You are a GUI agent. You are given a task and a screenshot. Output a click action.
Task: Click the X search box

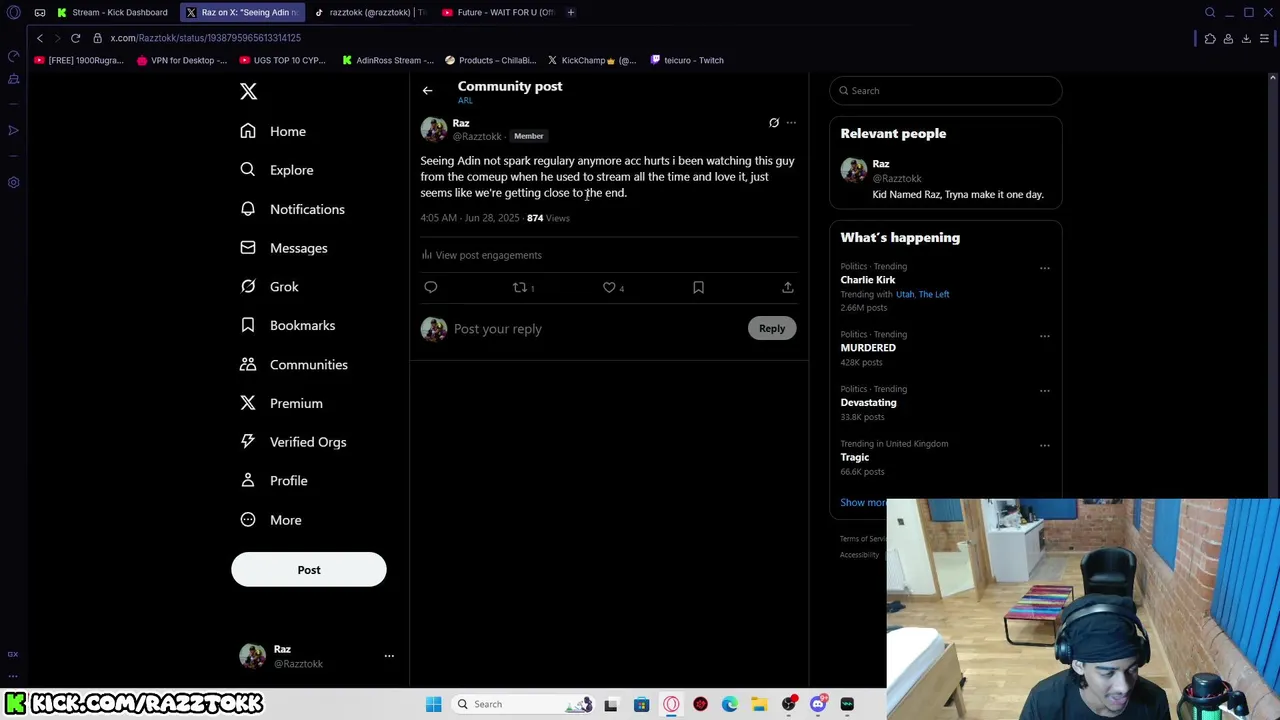[946, 91]
